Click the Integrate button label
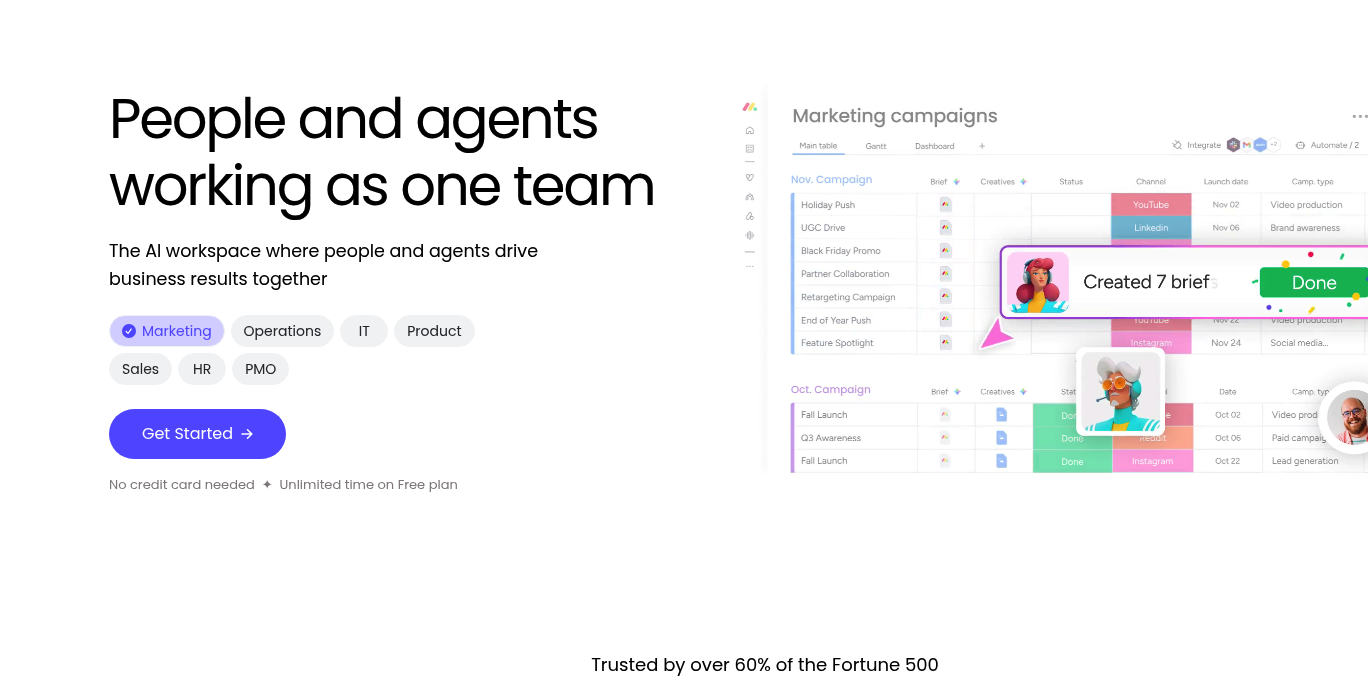The height and width of the screenshot is (683, 1368). pos(1204,145)
